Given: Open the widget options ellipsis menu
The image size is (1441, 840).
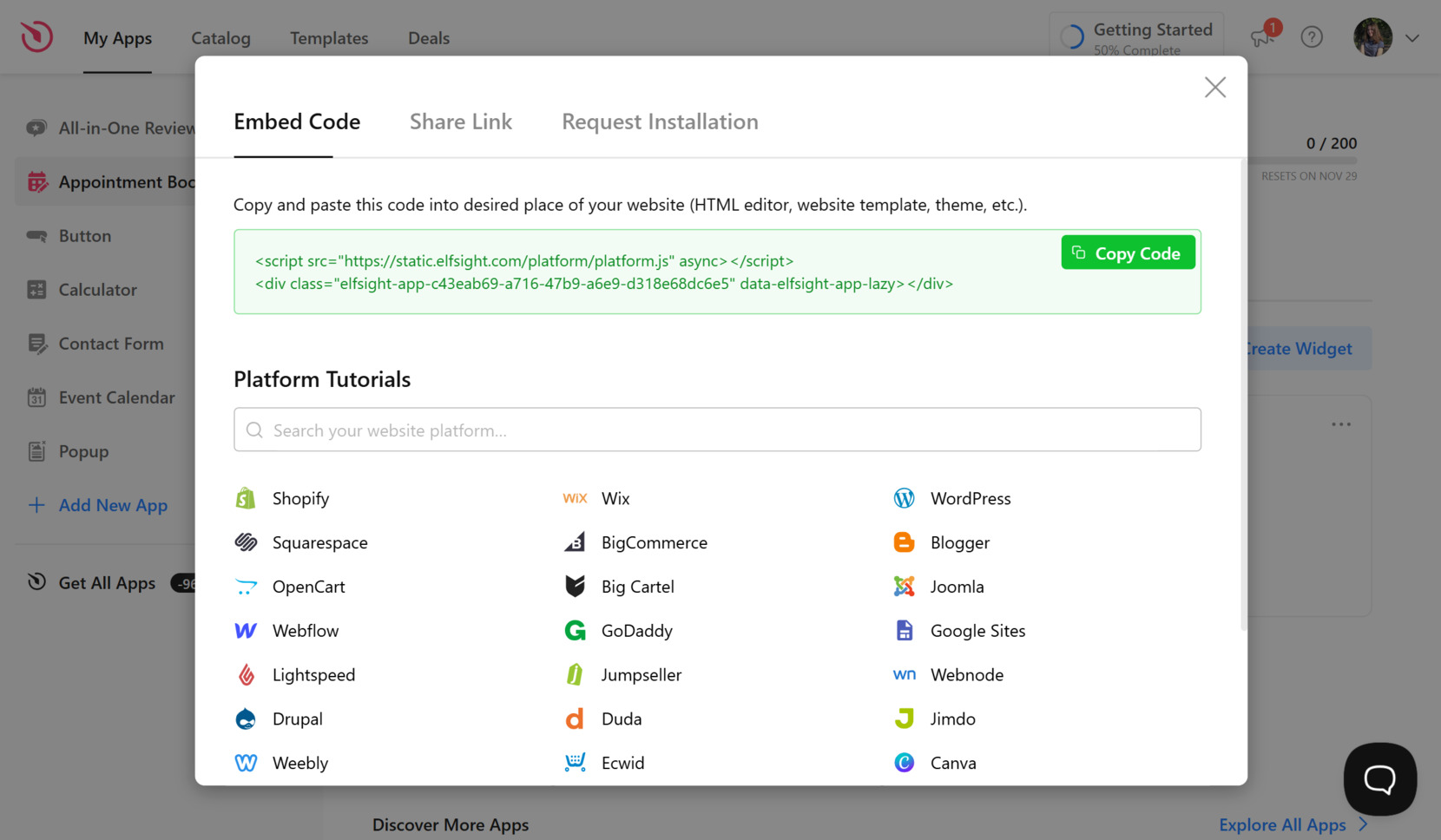Looking at the screenshot, I should click(1340, 423).
